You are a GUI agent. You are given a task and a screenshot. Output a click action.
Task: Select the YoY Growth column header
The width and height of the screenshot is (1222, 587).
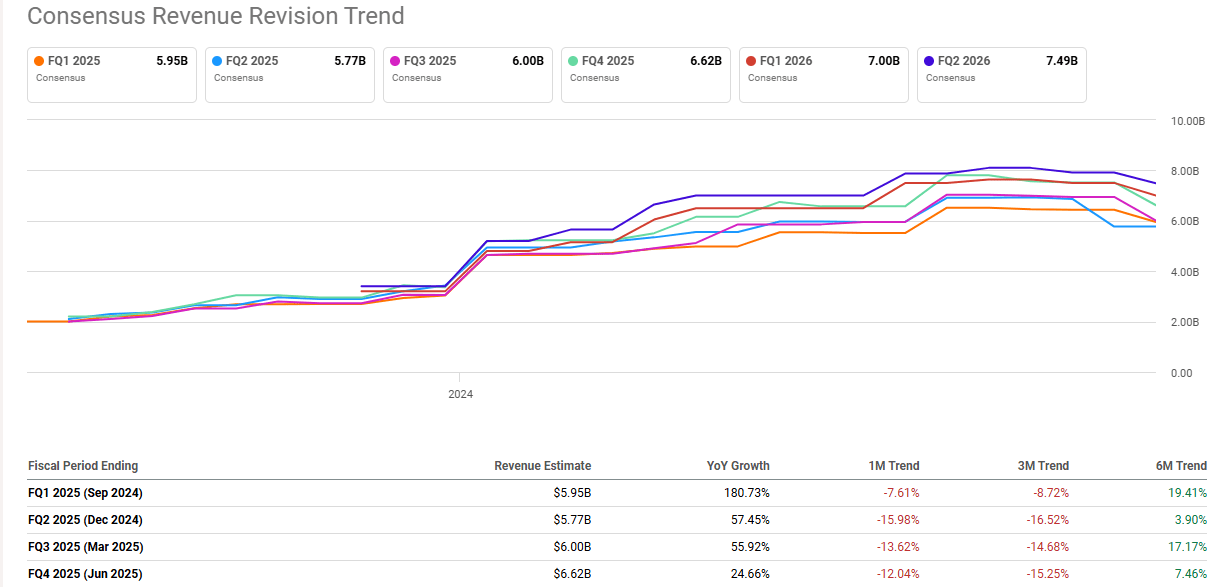pyautogui.click(x=738, y=466)
